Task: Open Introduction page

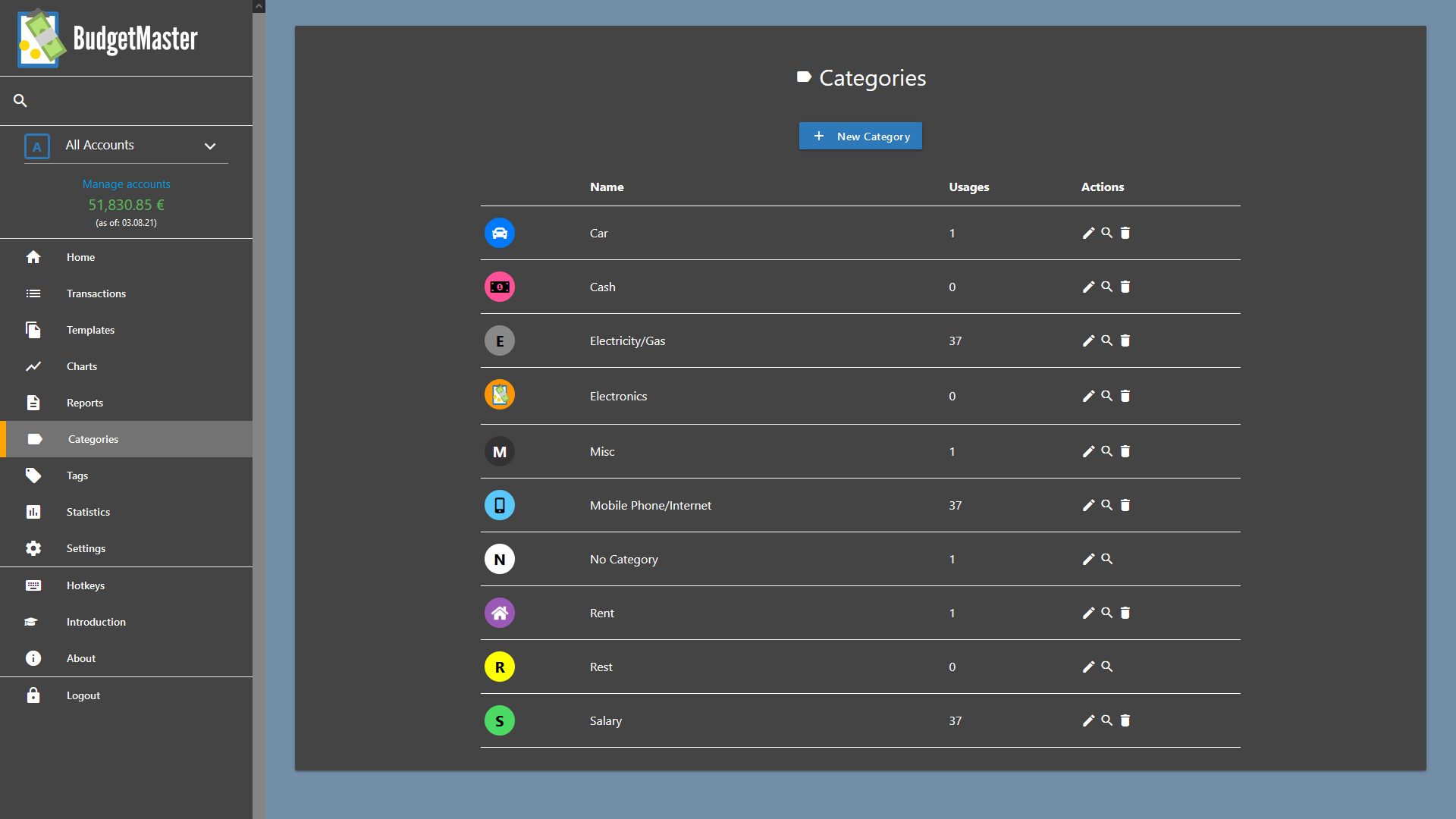Action: coord(126,622)
